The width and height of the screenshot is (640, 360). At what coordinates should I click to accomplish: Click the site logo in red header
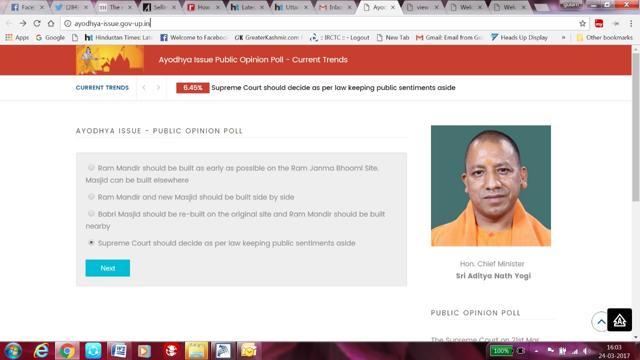(110, 60)
